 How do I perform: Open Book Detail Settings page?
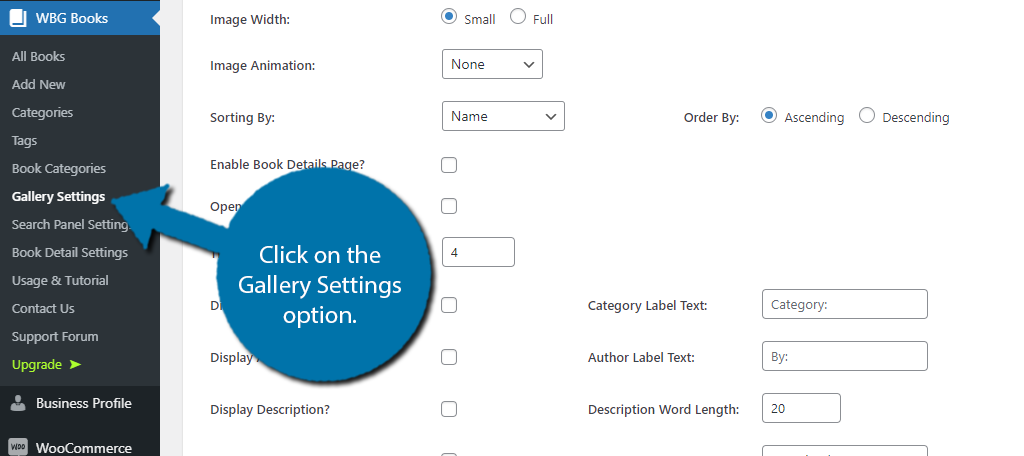tap(70, 252)
